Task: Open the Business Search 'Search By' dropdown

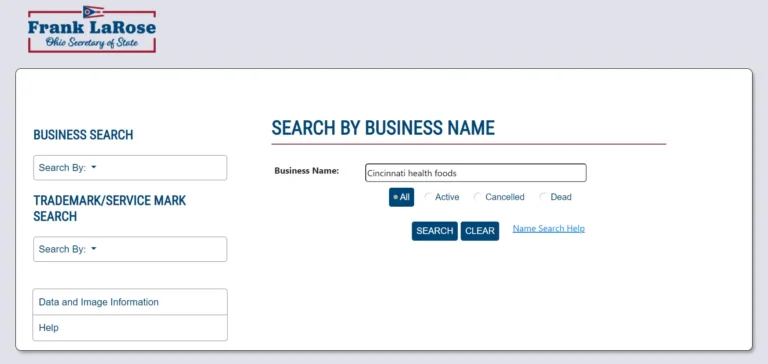Action: pos(130,168)
